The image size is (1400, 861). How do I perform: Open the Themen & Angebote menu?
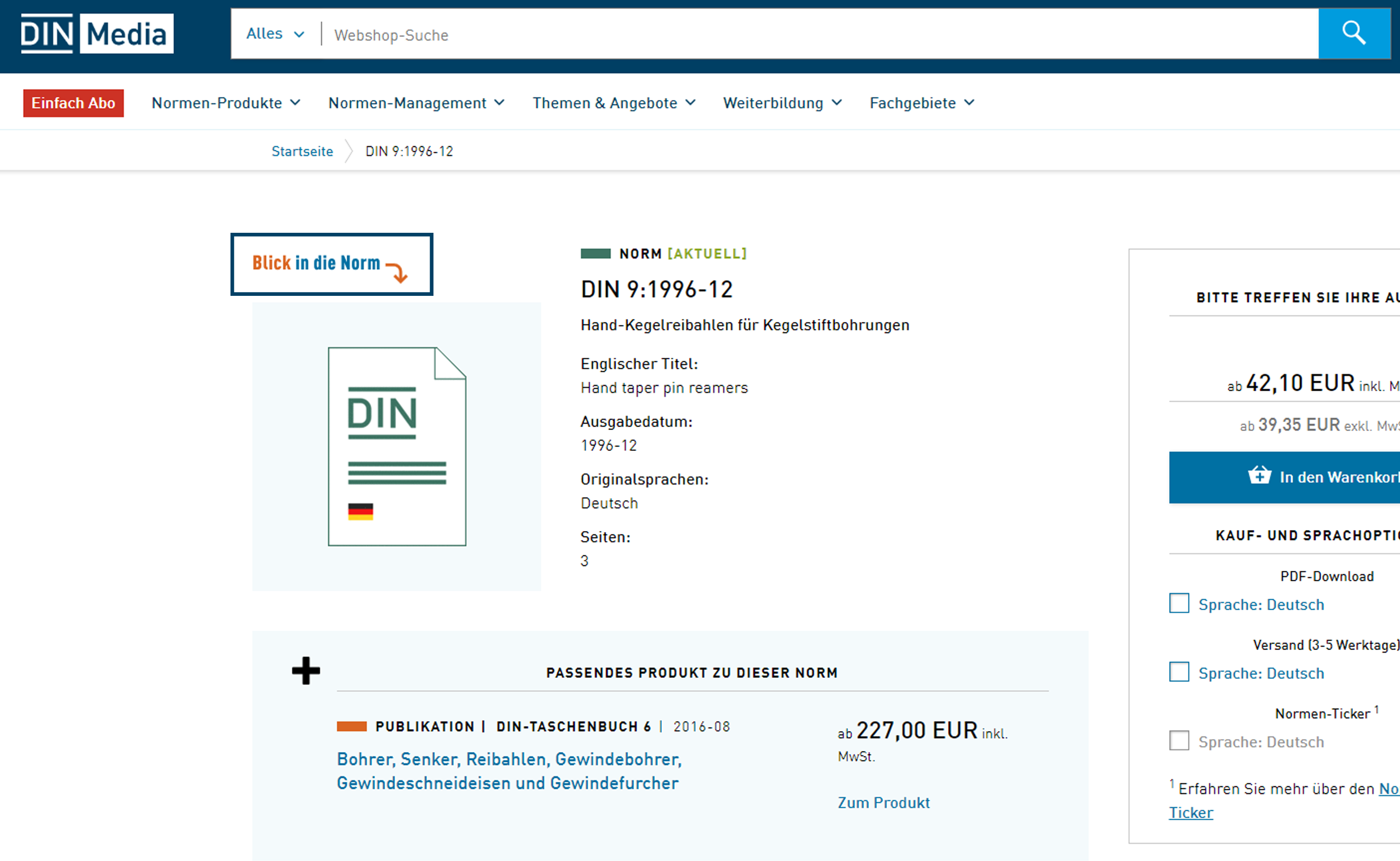click(614, 103)
